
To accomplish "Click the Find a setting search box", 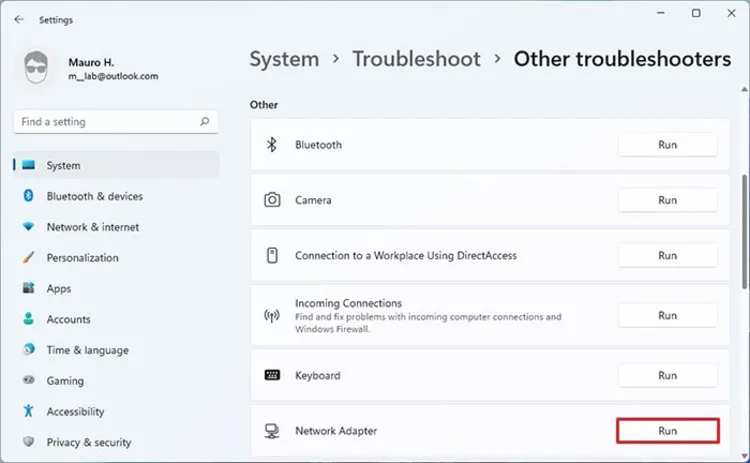I will (116, 122).
